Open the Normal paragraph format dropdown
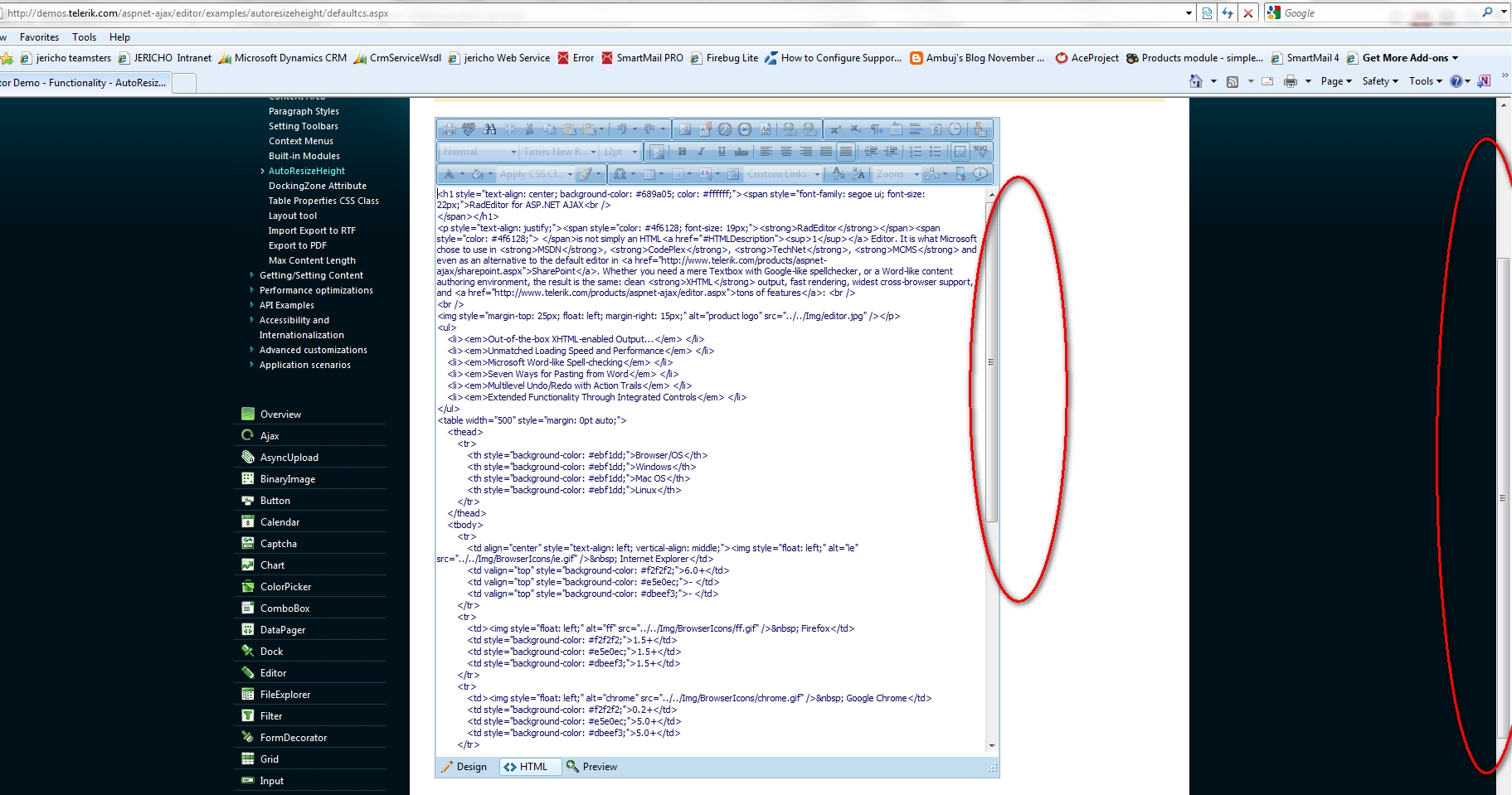The height and width of the screenshot is (795, 1512). [x=479, y=152]
